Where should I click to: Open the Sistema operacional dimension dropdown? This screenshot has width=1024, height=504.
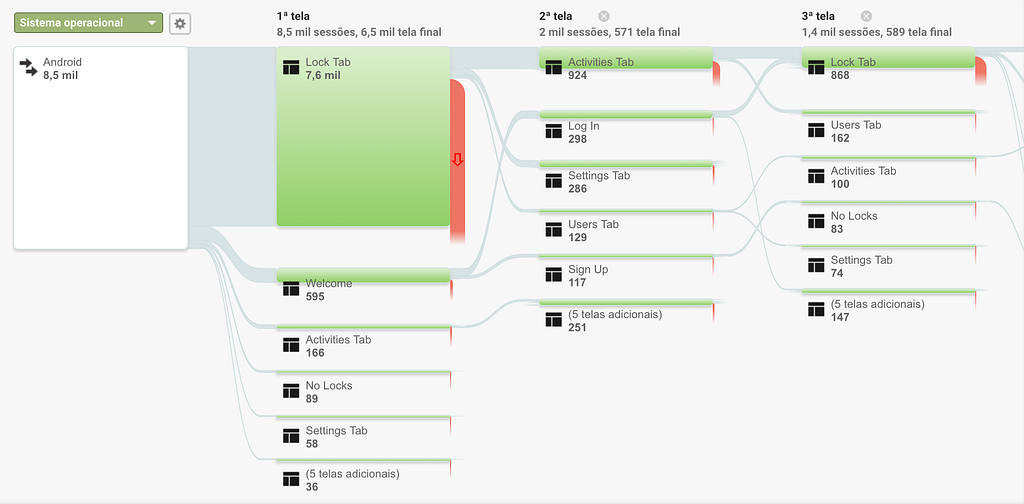pos(88,23)
